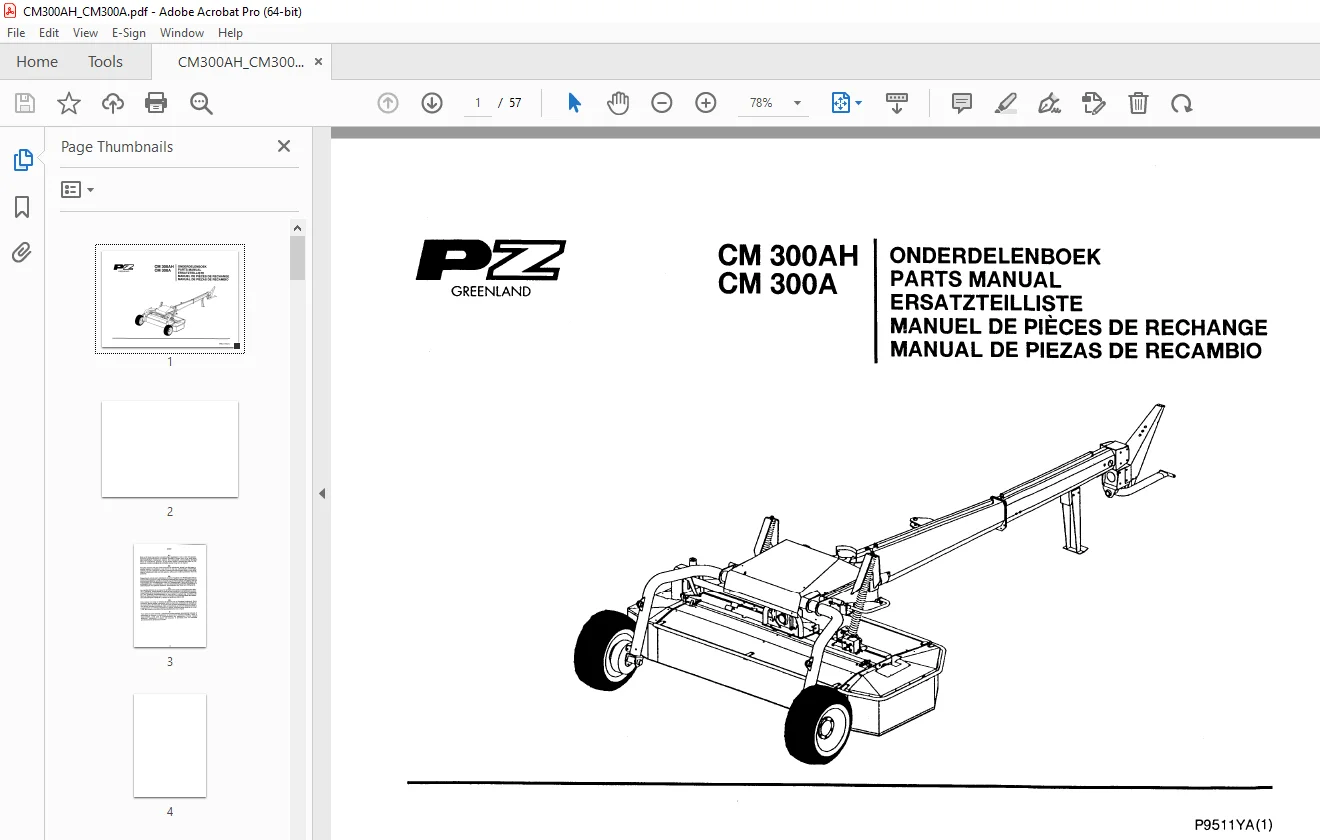The image size is (1320, 840).
Task: Click the P9511YA(1) document code
Action: point(1233,825)
